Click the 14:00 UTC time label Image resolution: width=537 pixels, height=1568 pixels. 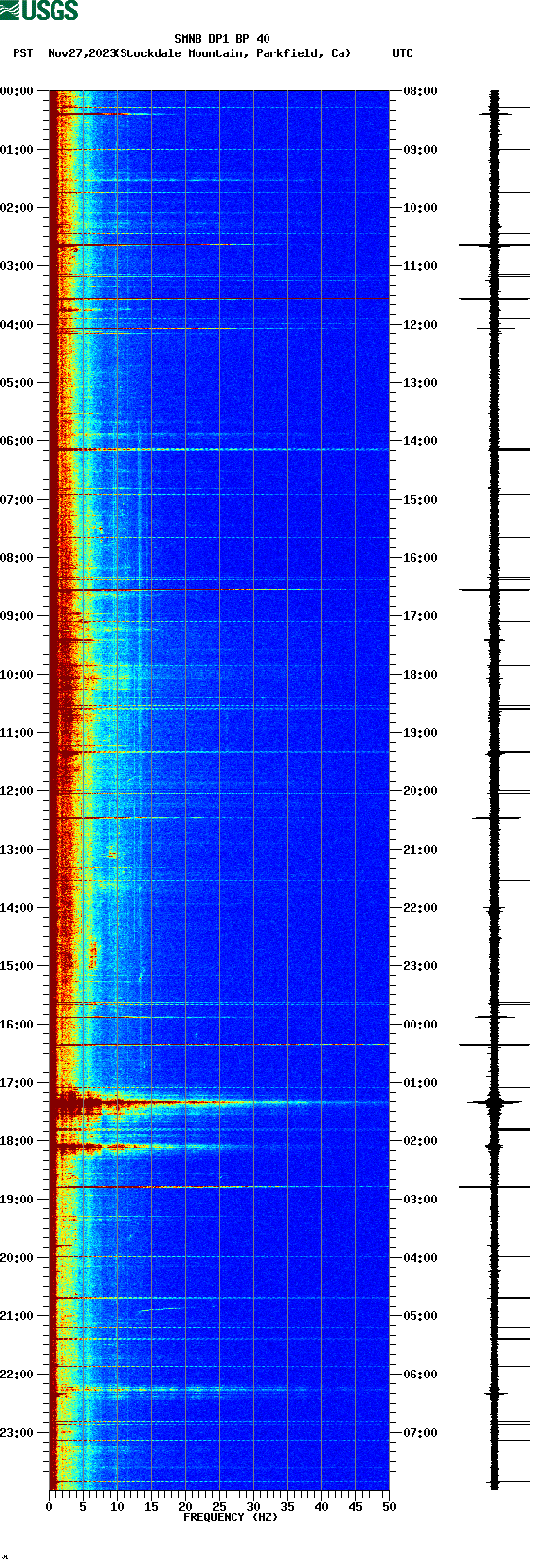420,441
